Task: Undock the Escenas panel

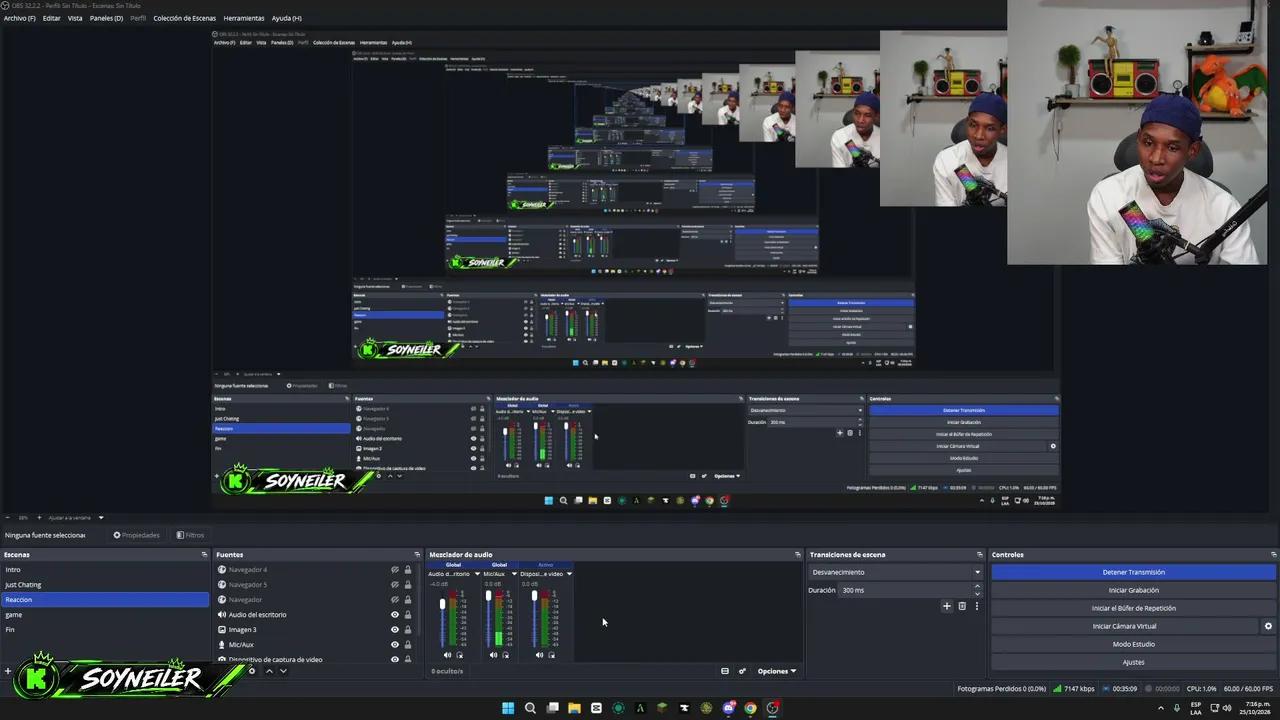Action: pyautogui.click(x=204, y=555)
